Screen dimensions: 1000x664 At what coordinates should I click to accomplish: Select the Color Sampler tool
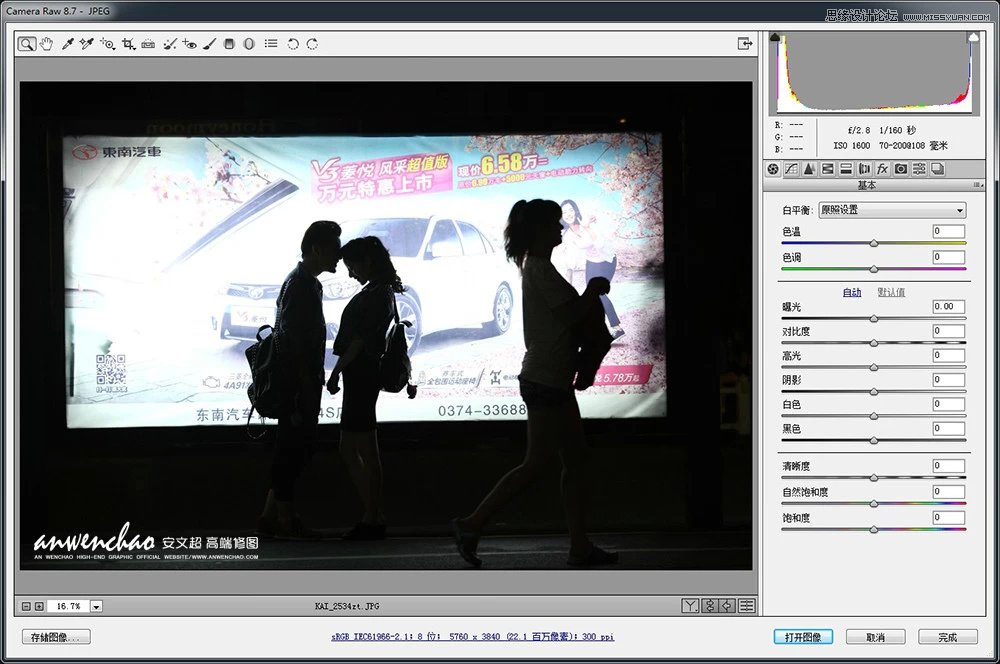(x=87, y=44)
